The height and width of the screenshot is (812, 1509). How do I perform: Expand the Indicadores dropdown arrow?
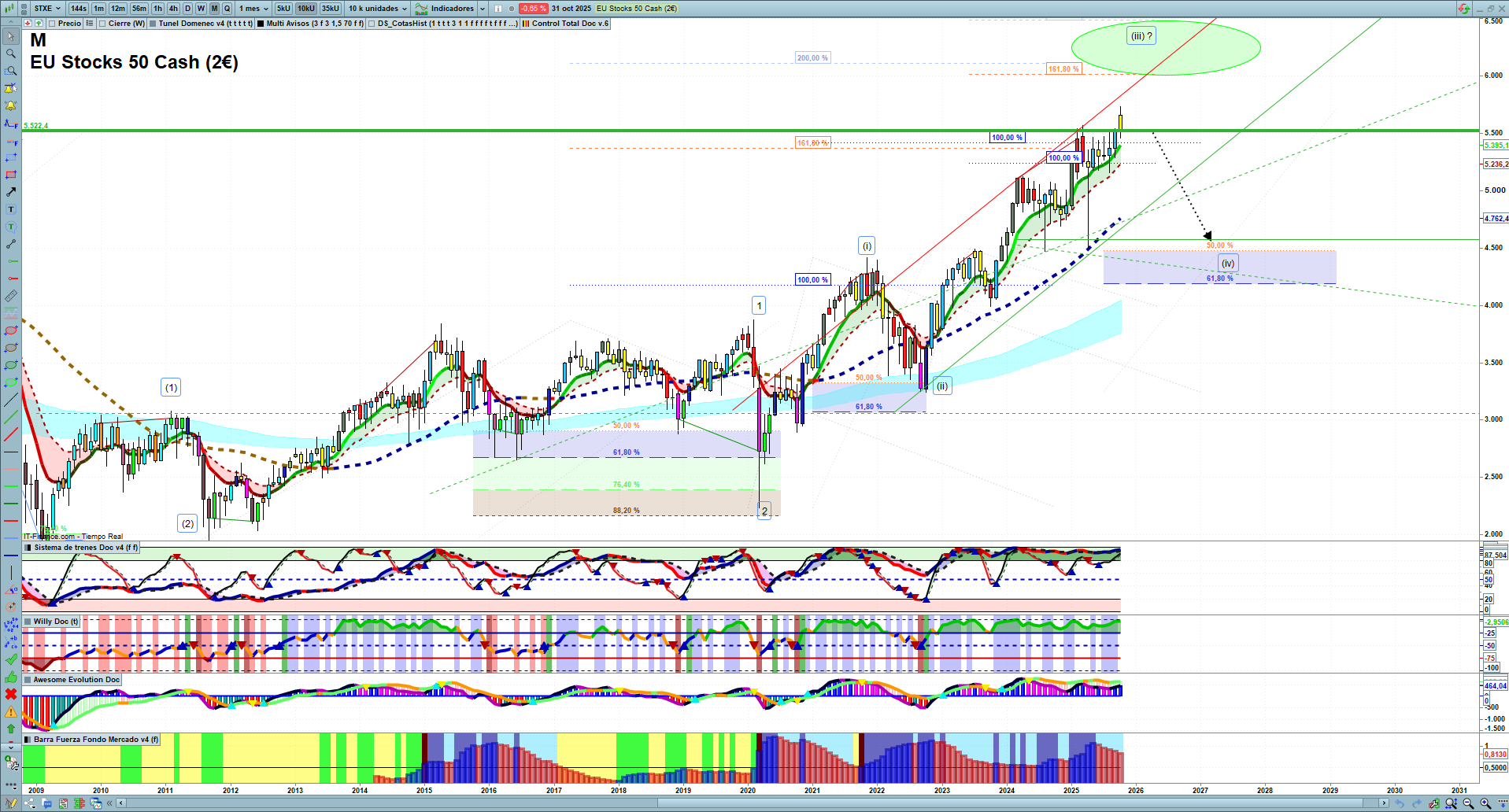[481, 9]
